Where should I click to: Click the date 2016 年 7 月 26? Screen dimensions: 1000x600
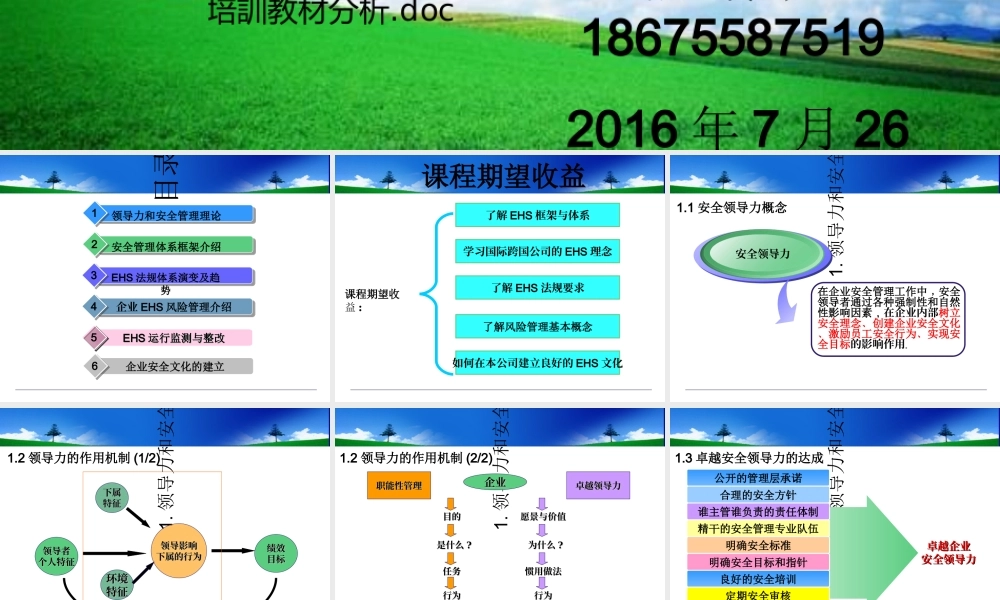737,128
